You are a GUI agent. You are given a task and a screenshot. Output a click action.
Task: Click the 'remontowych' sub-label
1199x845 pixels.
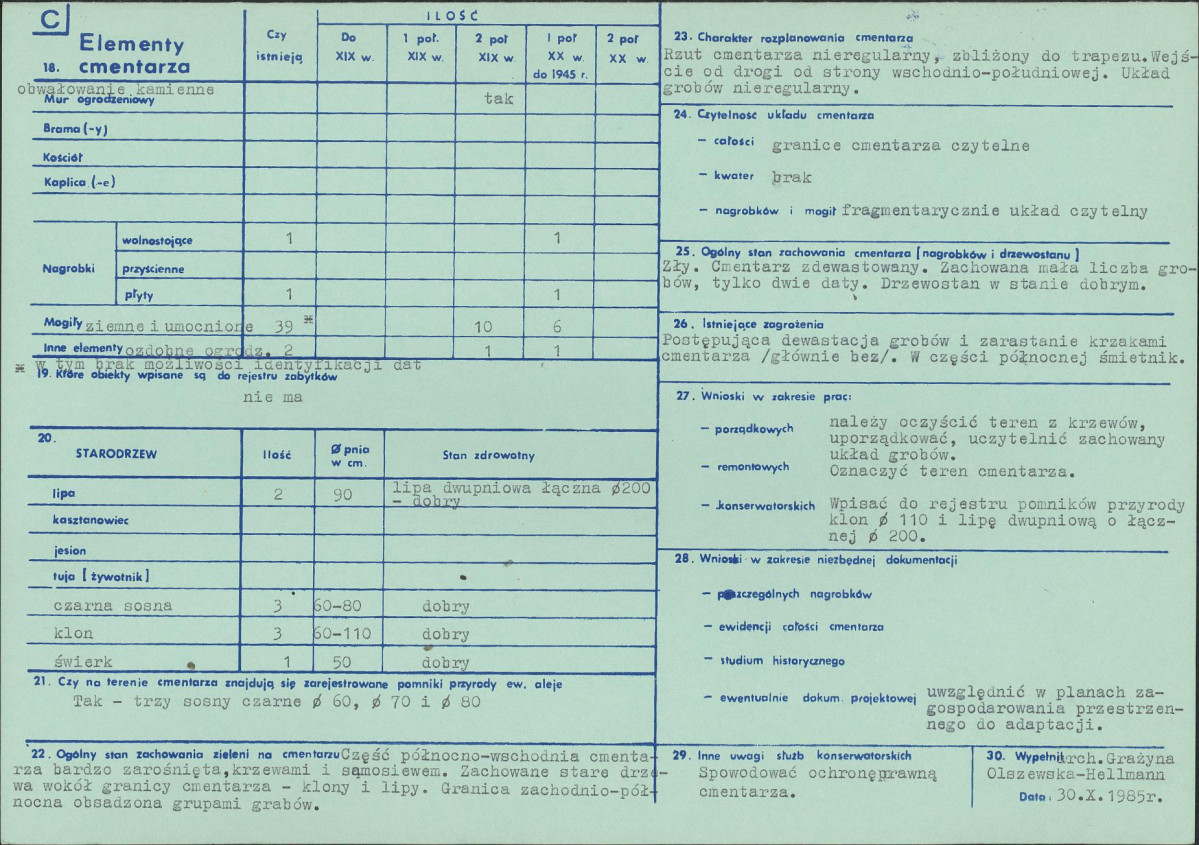point(752,466)
